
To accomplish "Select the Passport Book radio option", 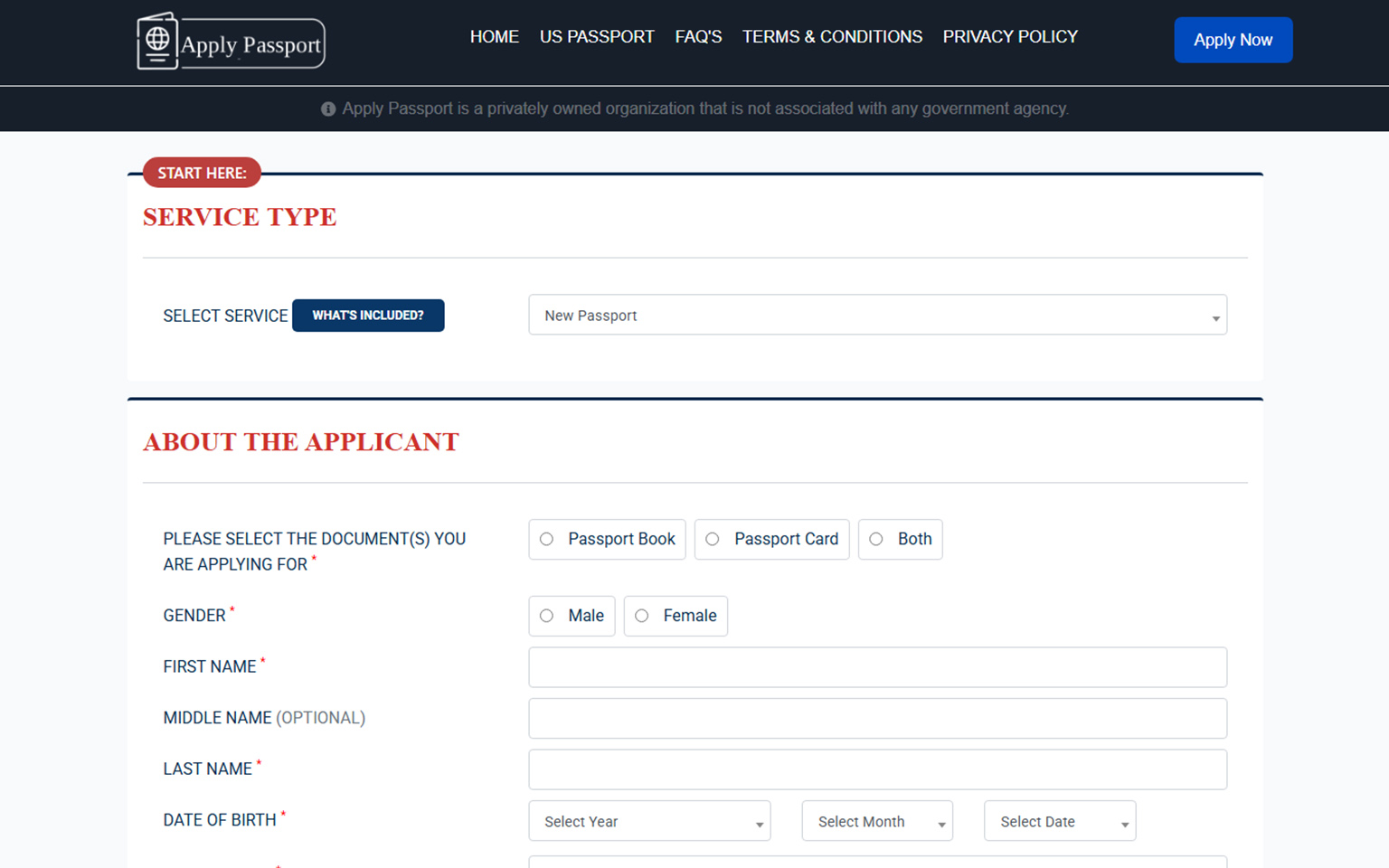I will 546,539.
